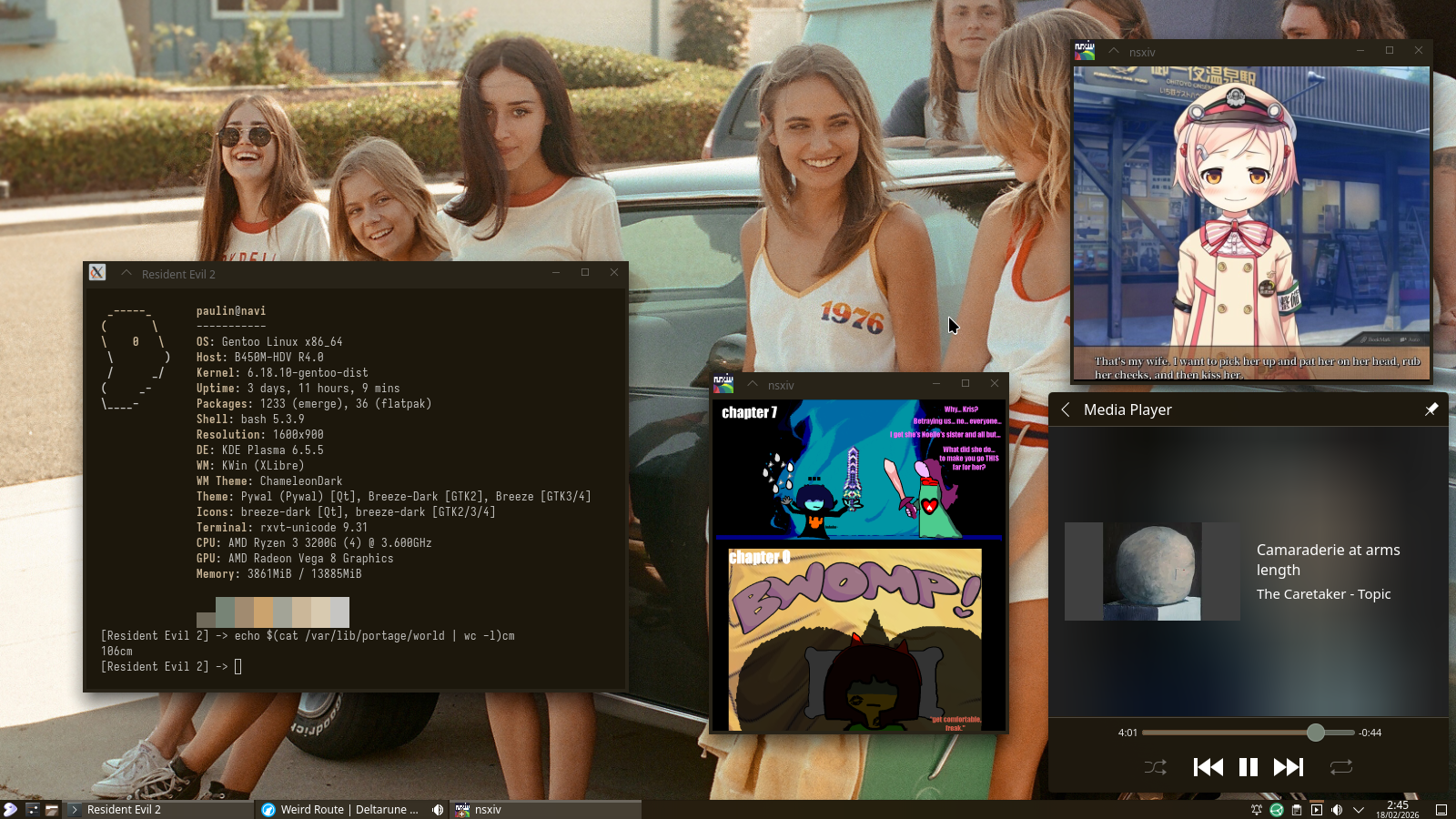Switch to nsxiv taskbar entry
Screen dimensions: 1456x819
[x=545, y=809]
